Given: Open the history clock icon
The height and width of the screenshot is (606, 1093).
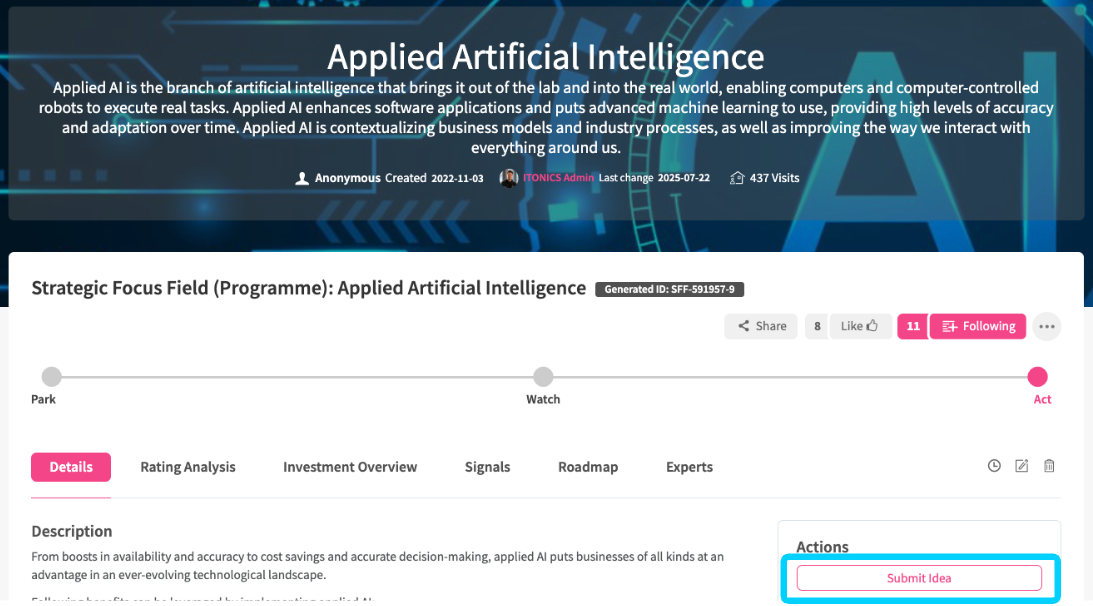Looking at the screenshot, I should [x=994, y=466].
